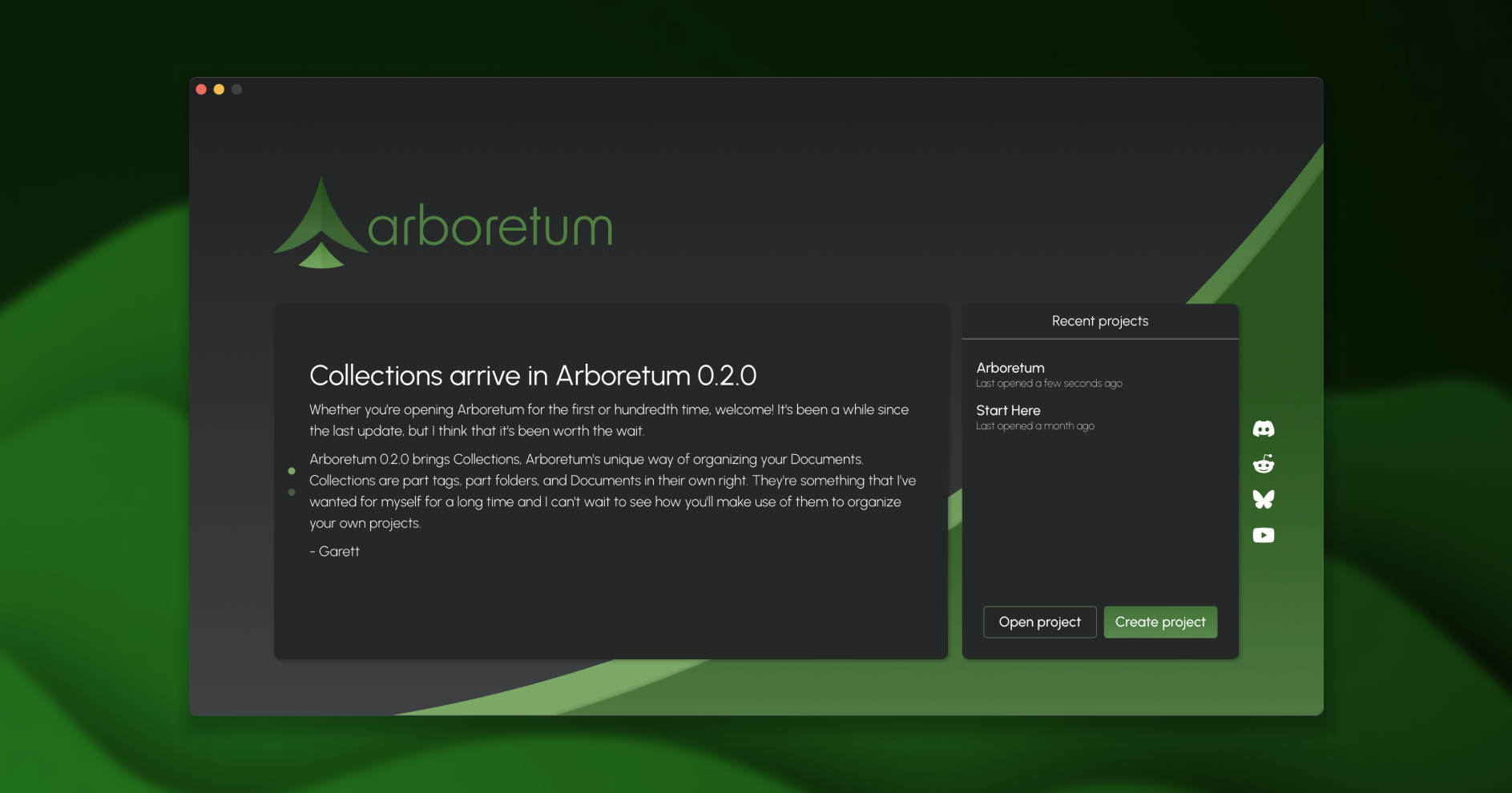Open Arboretum's Bluesky profile via the butterfly icon
Image resolution: width=1512 pixels, height=793 pixels.
pos(1263,498)
